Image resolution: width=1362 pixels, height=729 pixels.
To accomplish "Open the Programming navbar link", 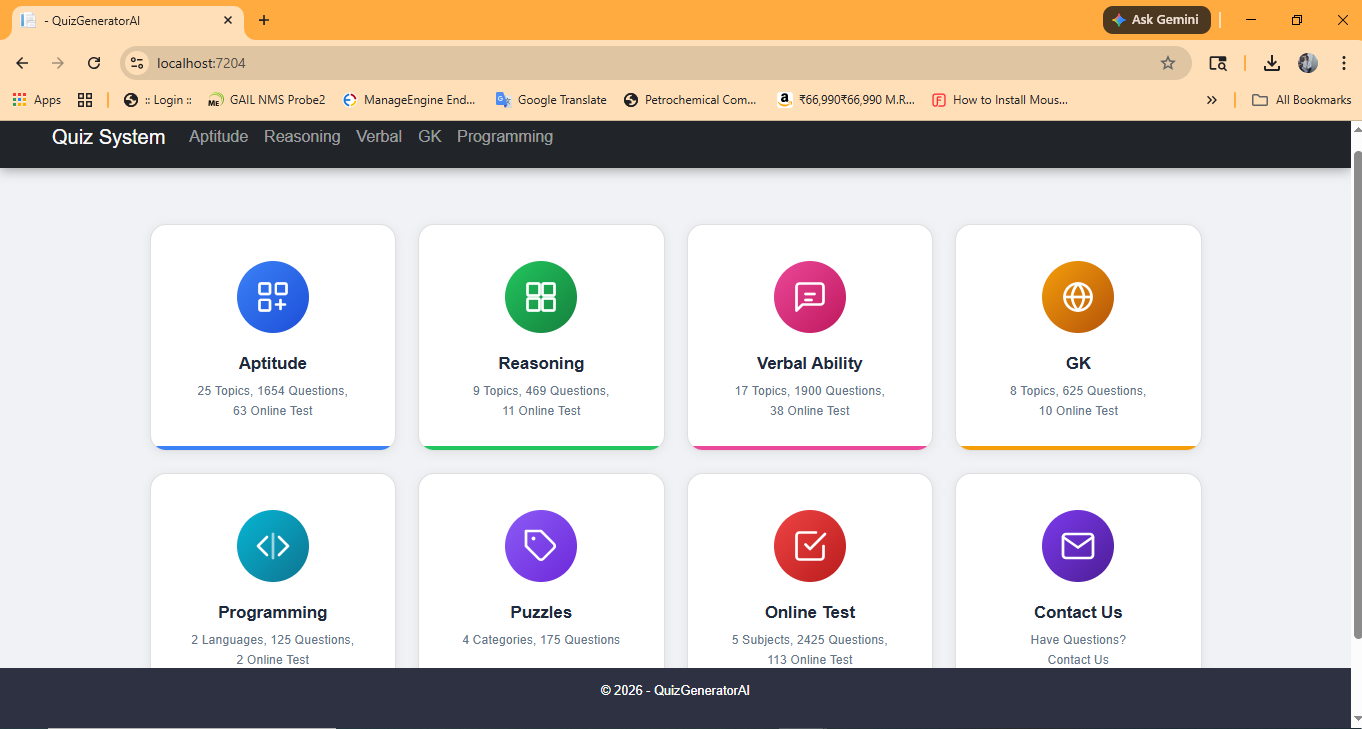I will [x=505, y=137].
